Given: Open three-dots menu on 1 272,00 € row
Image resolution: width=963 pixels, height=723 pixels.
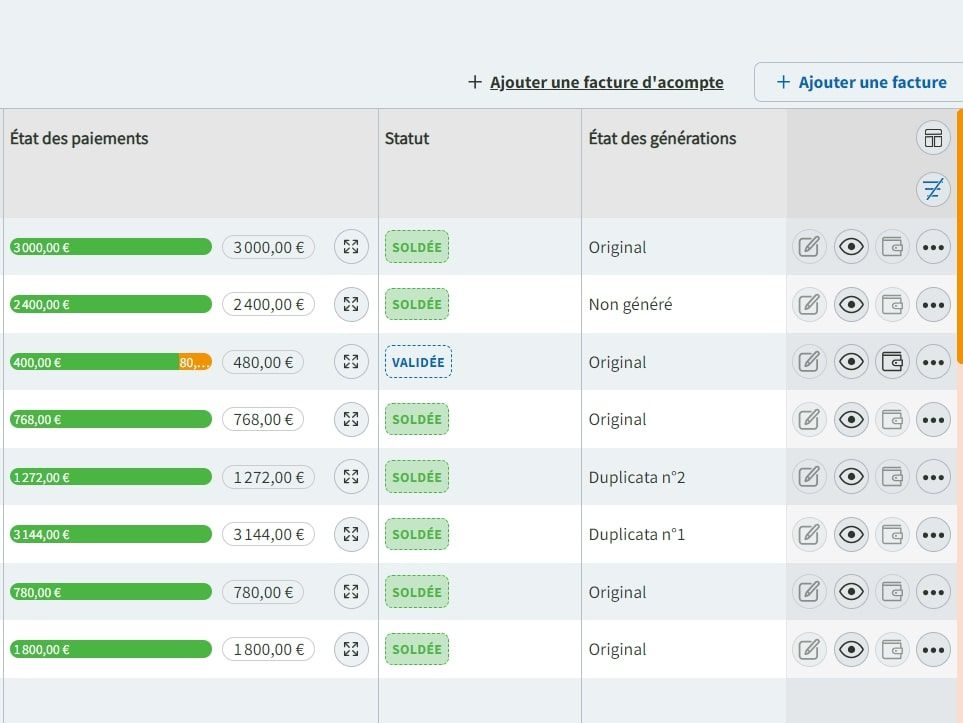Looking at the screenshot, I should tap(933, 477).
